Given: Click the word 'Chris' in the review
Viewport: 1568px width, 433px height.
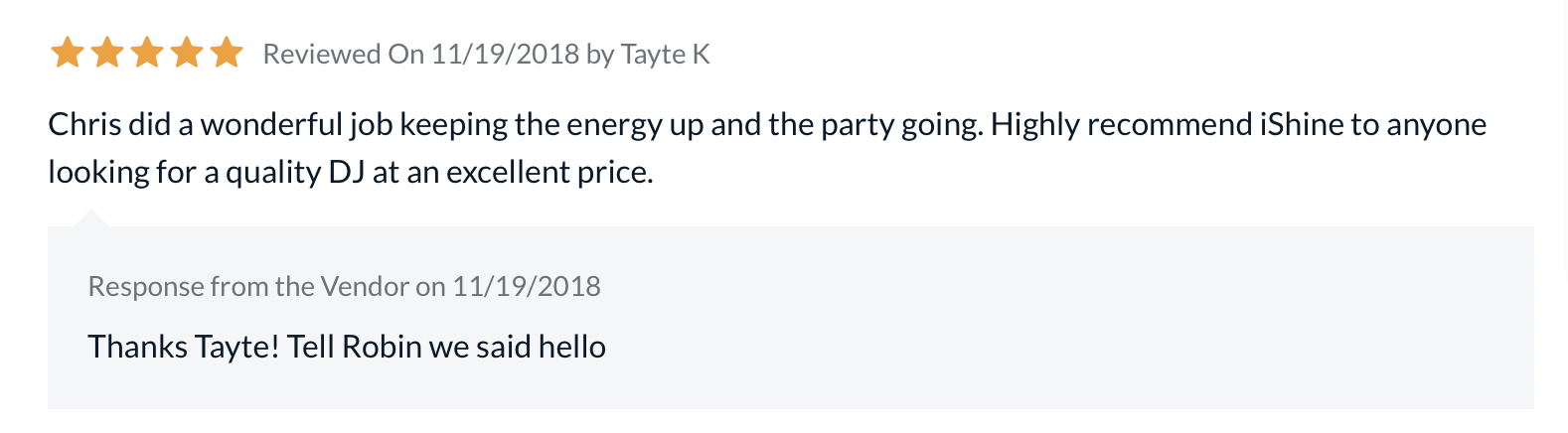Looking at the screenshot, I should 83,125.
